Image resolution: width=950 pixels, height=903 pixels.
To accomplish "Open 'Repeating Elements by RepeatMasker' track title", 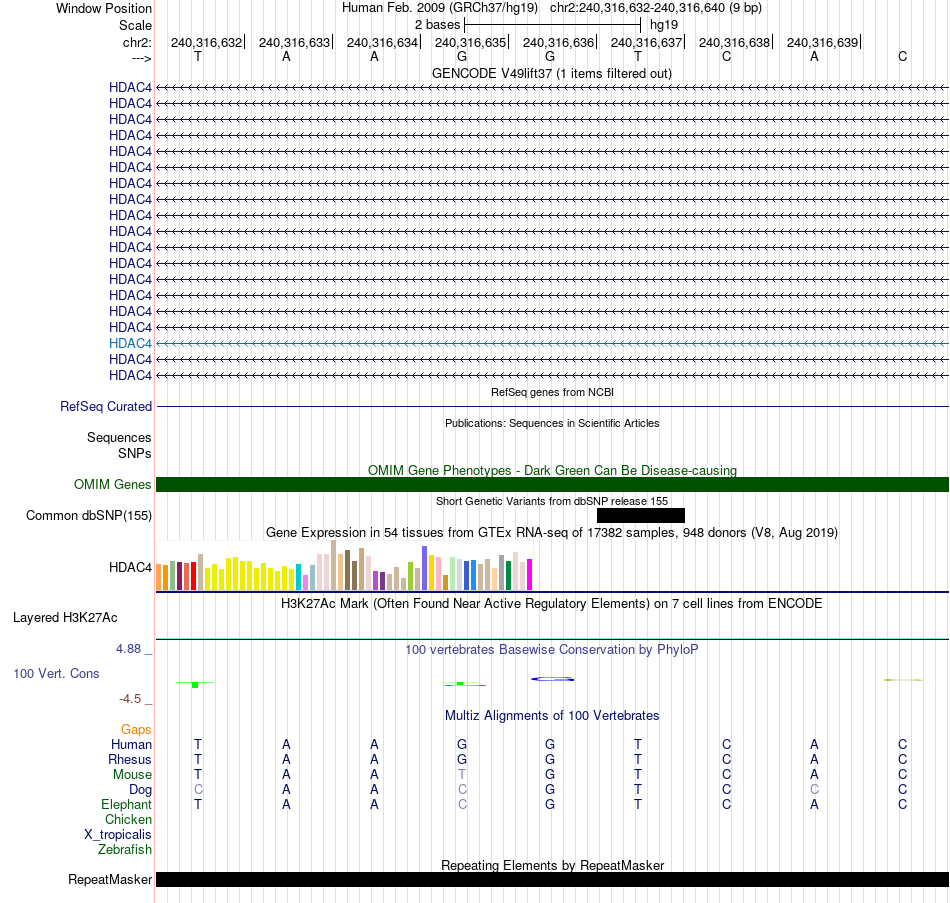I will [552, 865].
